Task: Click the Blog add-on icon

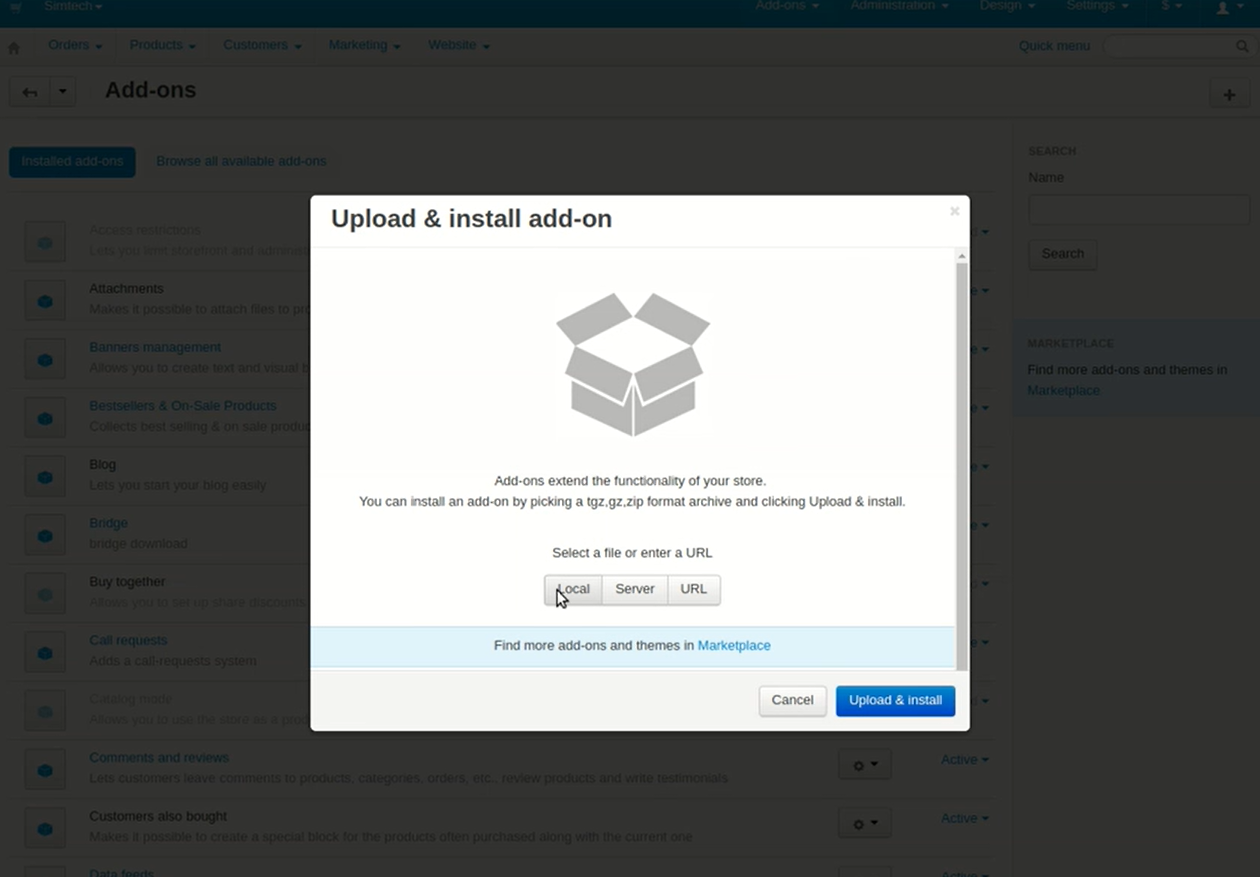Action: point(45,477)
